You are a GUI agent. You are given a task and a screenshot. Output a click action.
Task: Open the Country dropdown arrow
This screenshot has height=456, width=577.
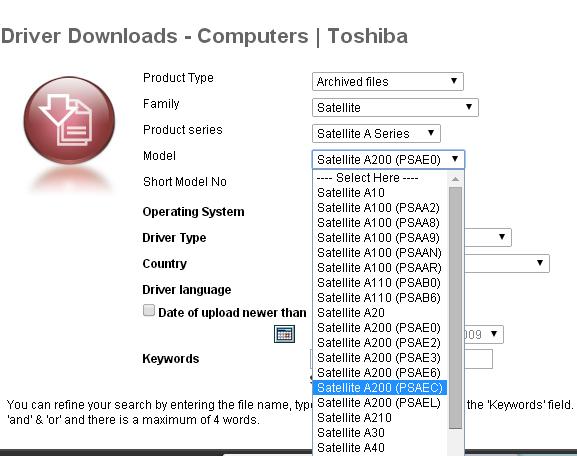pyautogui.click(x=539, y=263)
